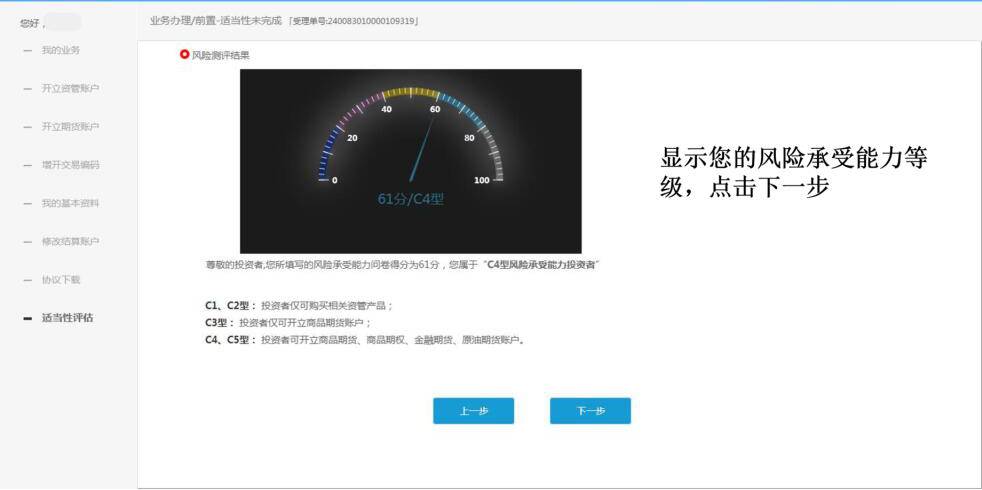Open 我的业务 in the sidebar
The width and height of the screenshot is (982, 490).
click(61, 50)
